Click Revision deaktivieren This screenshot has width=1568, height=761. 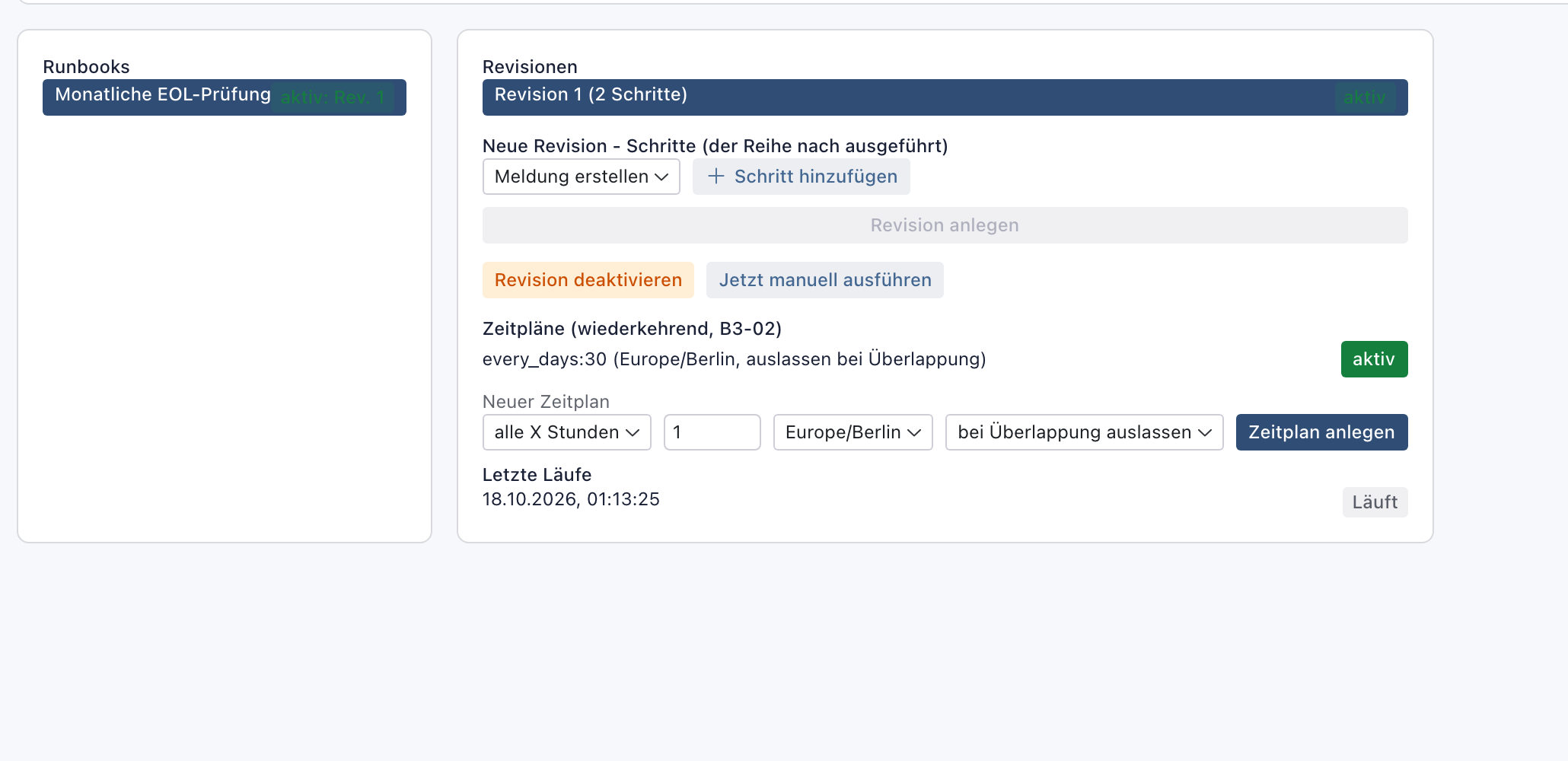(588, 280)
